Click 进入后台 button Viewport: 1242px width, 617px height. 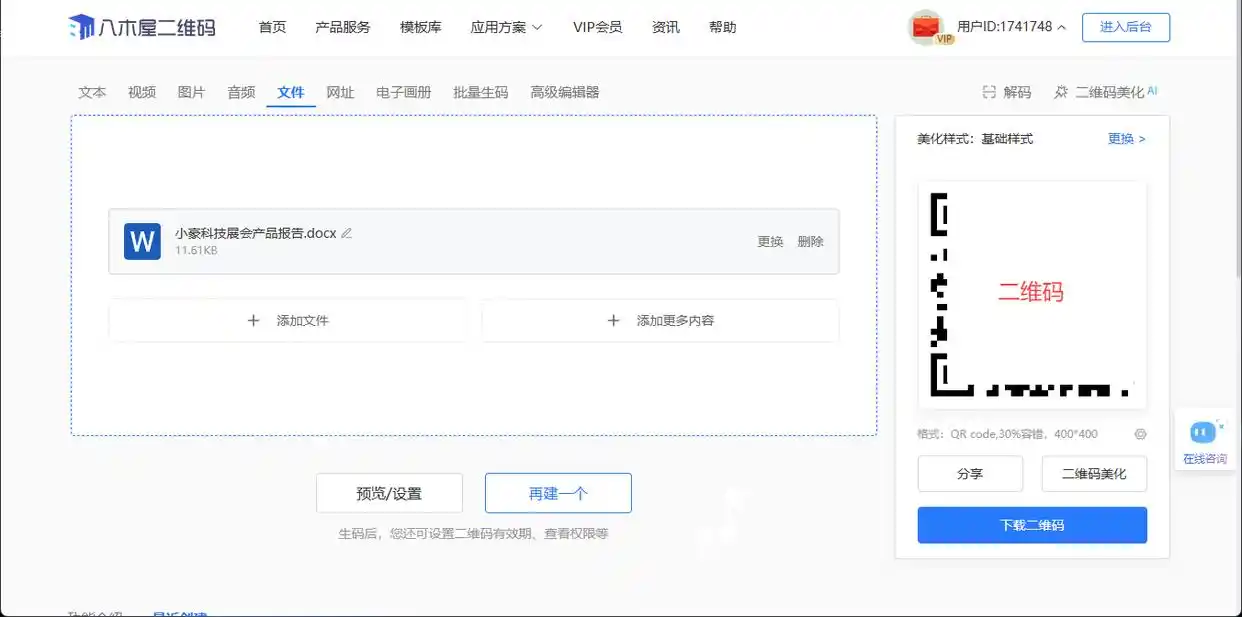(x=1126, y=27)
